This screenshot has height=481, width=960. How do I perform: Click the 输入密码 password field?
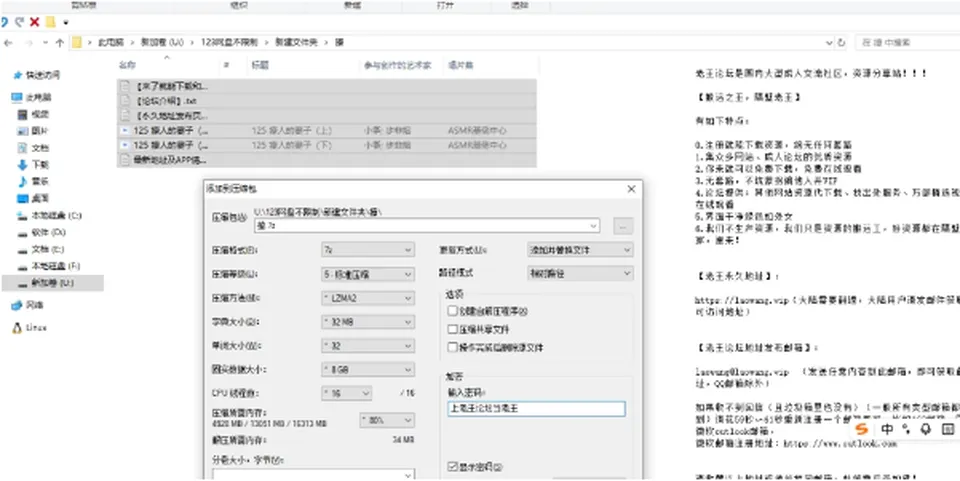536,409
